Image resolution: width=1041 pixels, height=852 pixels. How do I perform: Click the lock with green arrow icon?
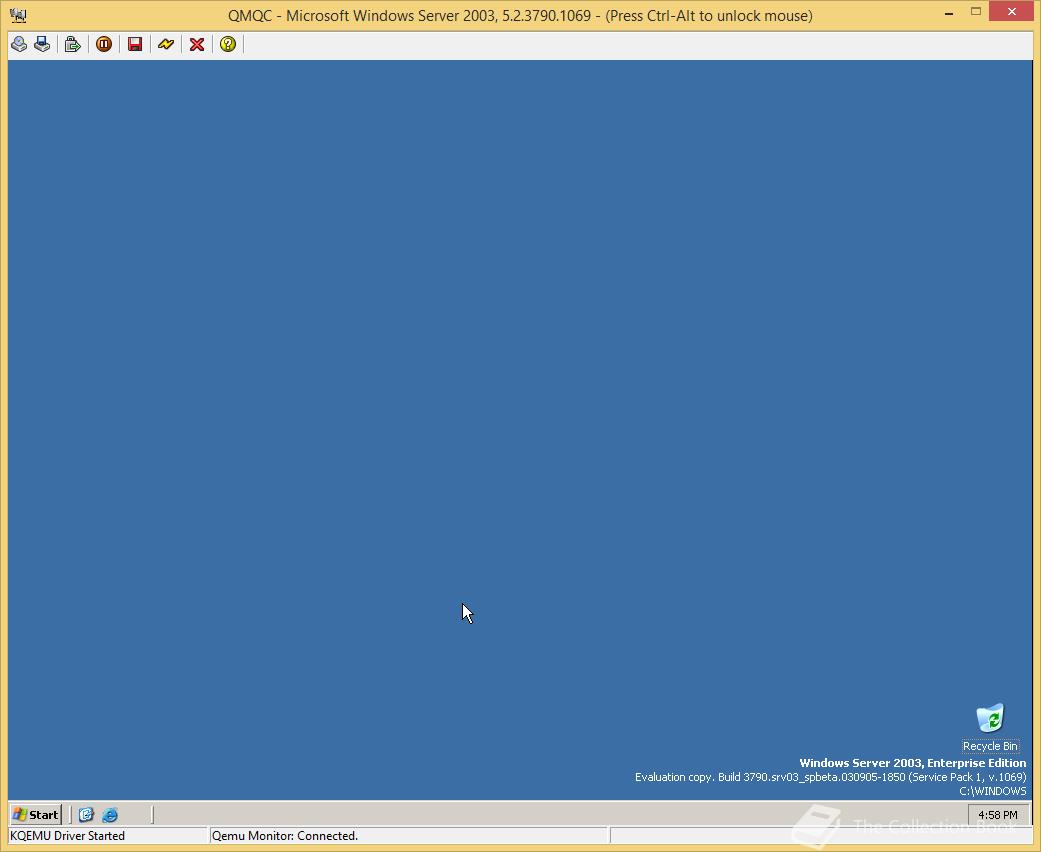click(x=72, y=44)
